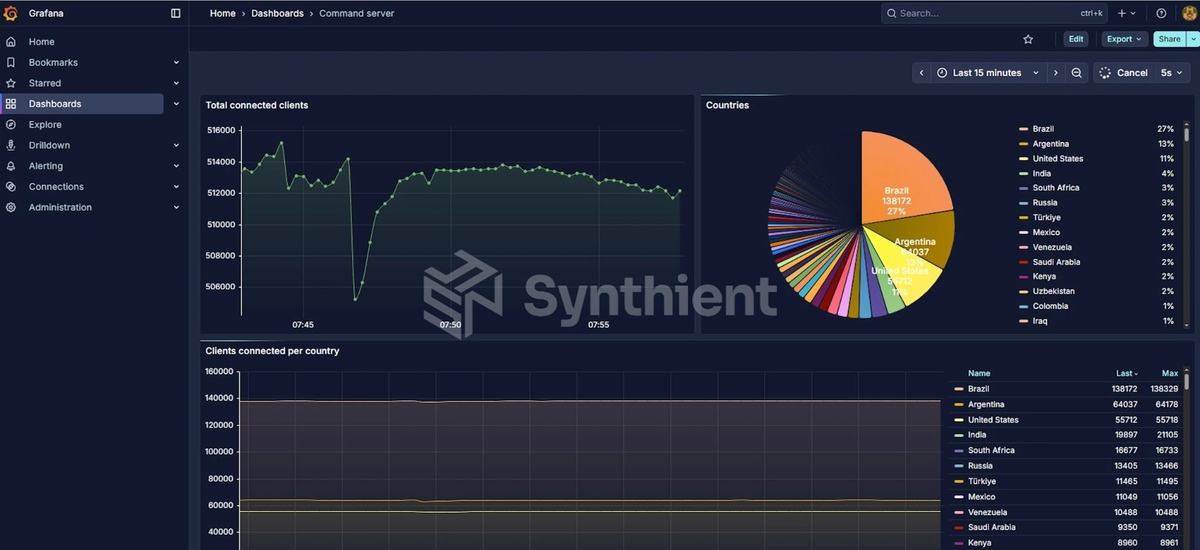Toggle the sidebar dock icon
This screenshot has height=550, width=1200.
pyautogui.click(x=176, y=13)
